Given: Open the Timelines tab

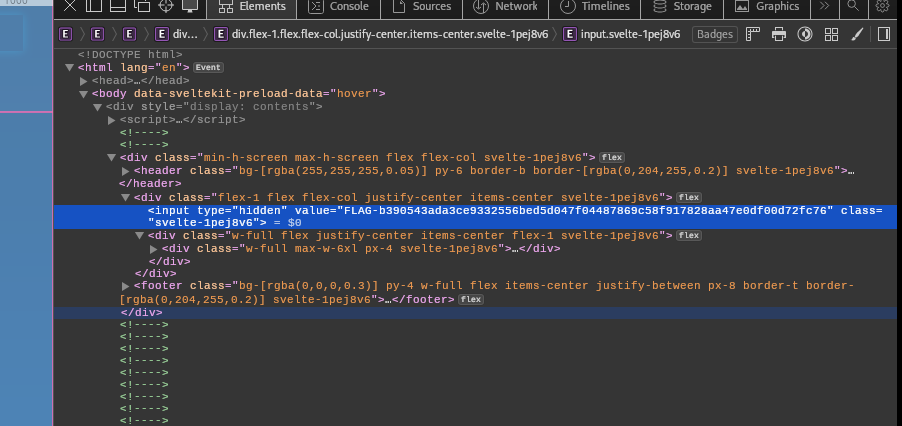Looking at the screenshot, I should (594, 7).
